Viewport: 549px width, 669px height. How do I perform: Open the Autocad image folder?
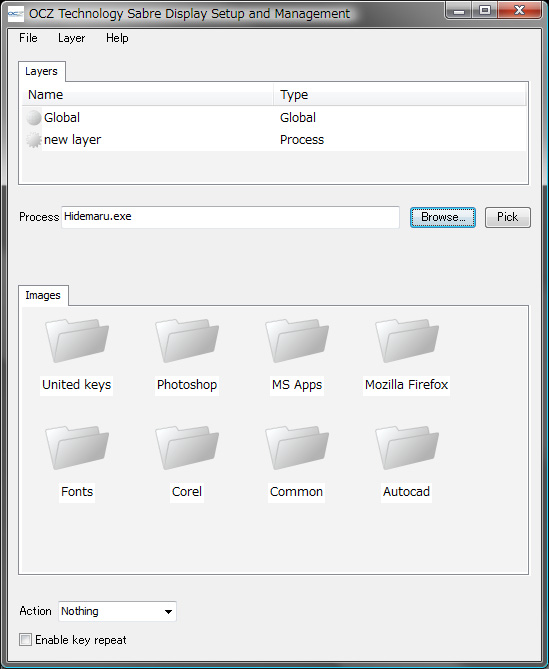(x=407, y=448)
